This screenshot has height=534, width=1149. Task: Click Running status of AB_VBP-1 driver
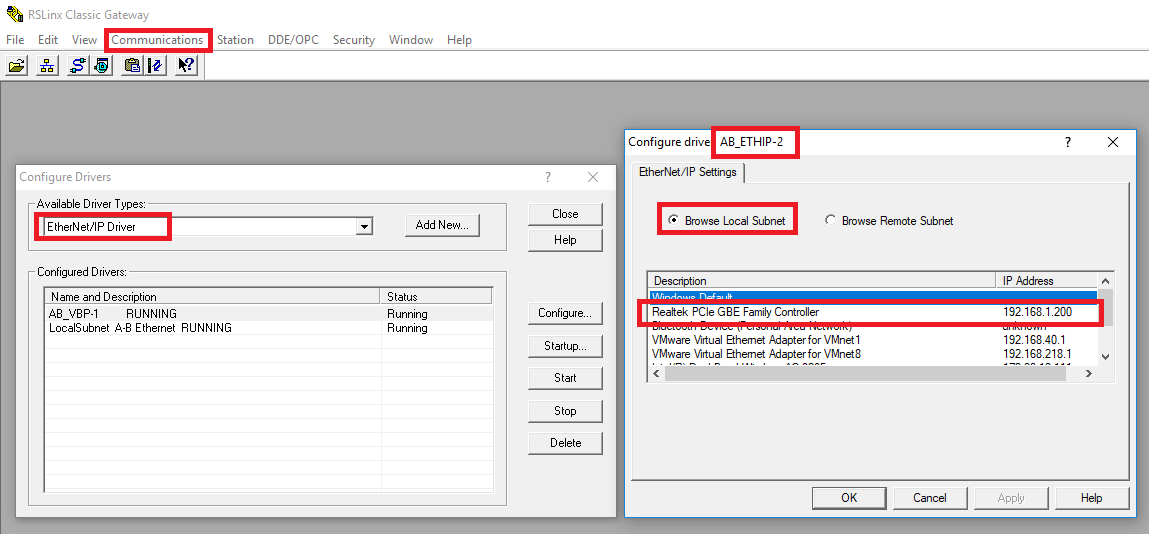(x=407, y=314)
